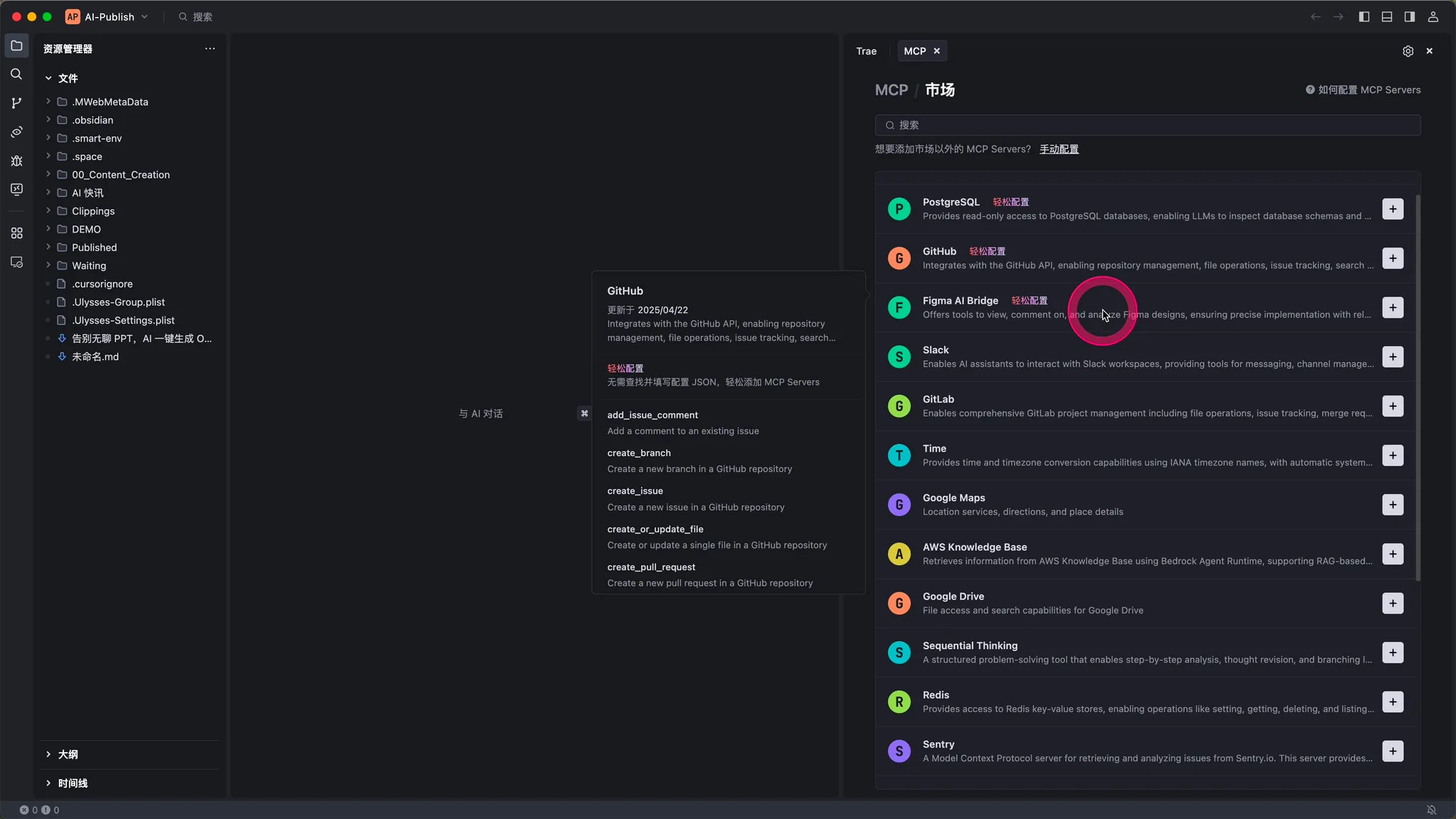Expand the 00_Content_Creation folder
This screenshot has width=1456, height=819.
point(120,175)
